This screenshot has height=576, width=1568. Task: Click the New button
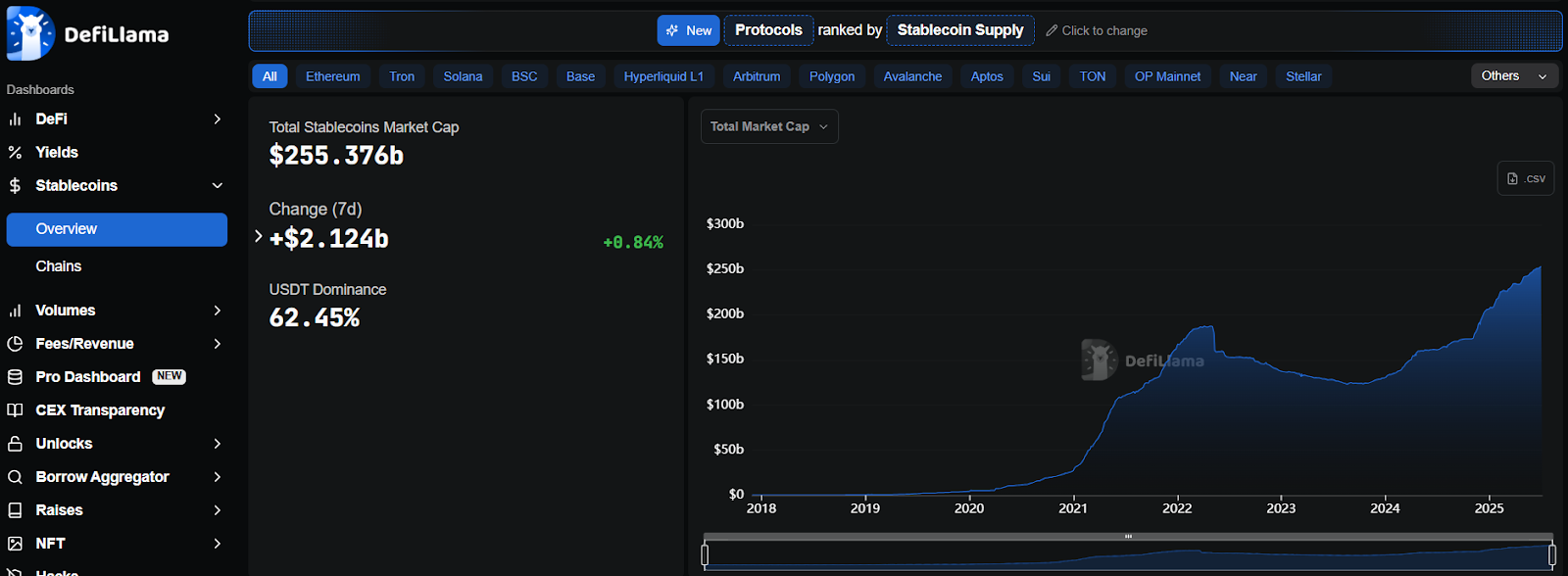pyautogui.click(x=689, y=30)
